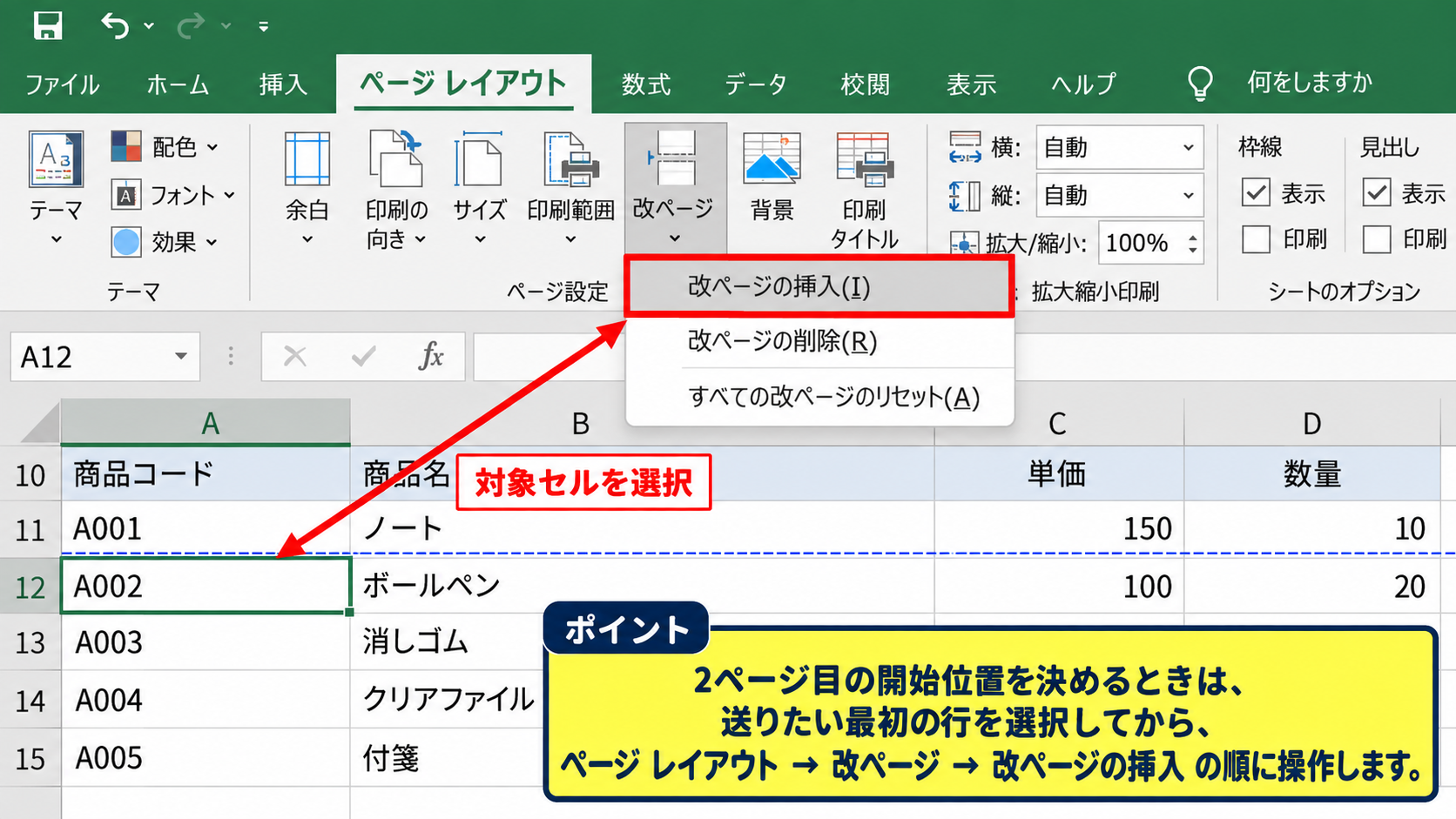Open the Customize Quick Access Toolbar arrow
1456x819 pixels.
point(263,27)
